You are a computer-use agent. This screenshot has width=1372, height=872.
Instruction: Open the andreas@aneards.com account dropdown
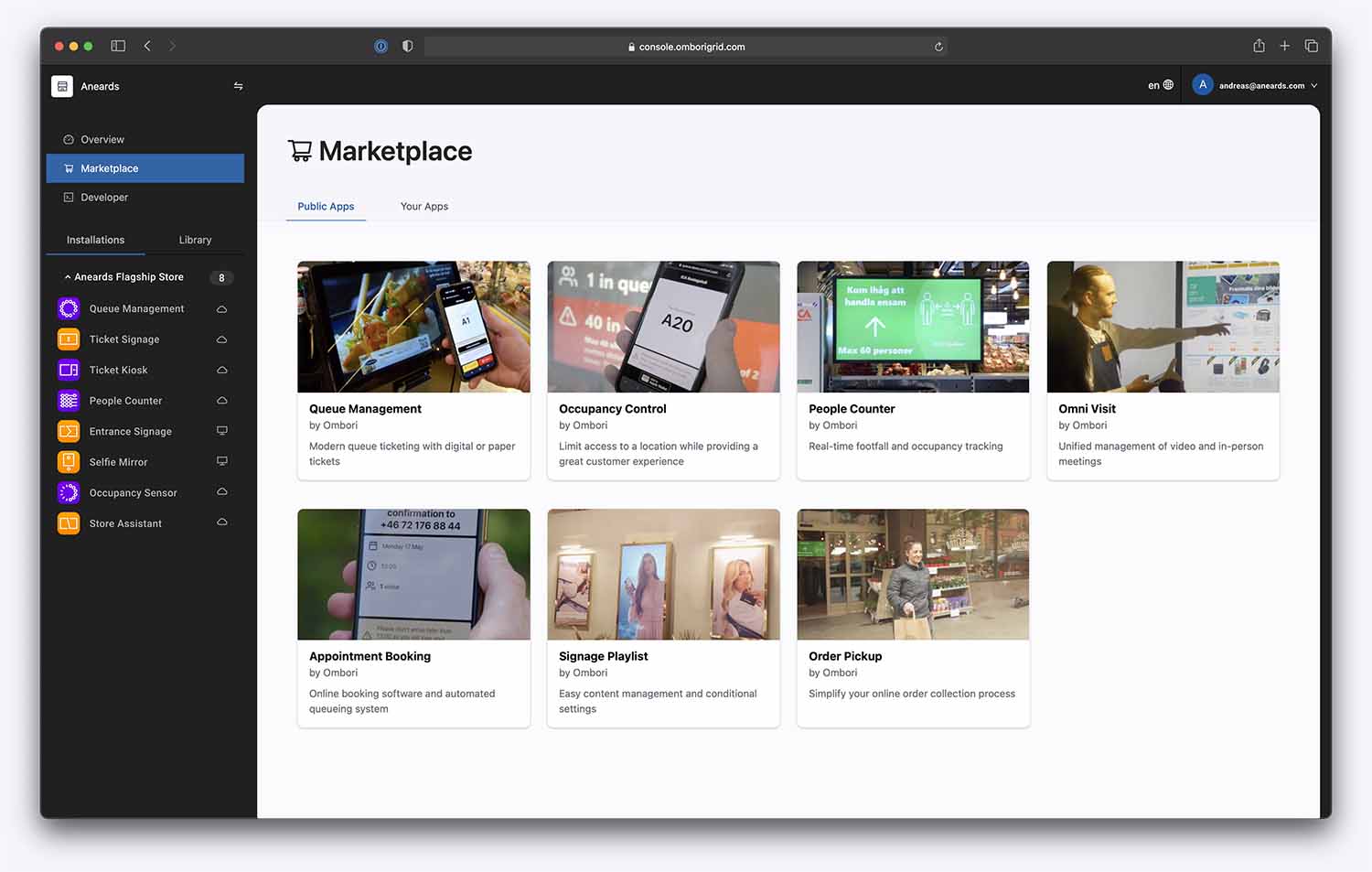click(x=1256, y=85)
